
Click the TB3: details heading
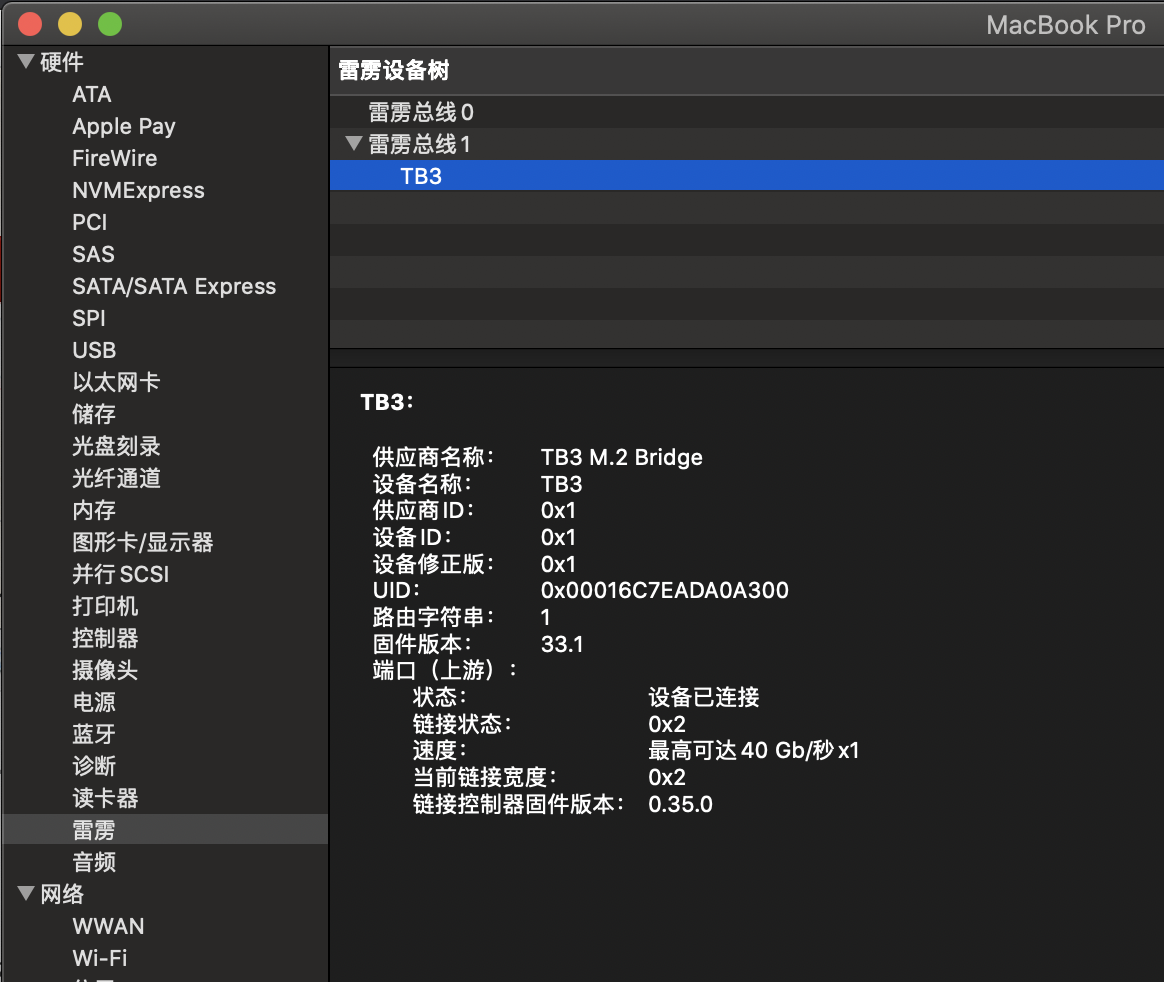point(387,402)
